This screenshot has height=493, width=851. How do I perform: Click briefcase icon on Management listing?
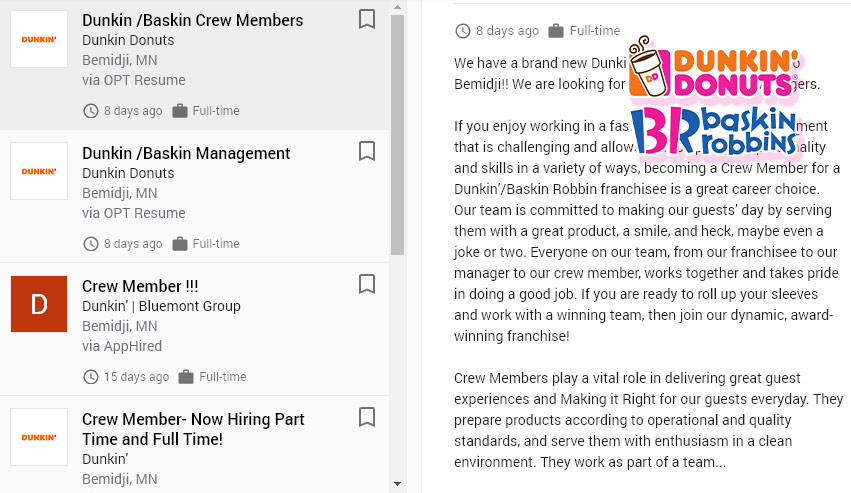(180, 244)
